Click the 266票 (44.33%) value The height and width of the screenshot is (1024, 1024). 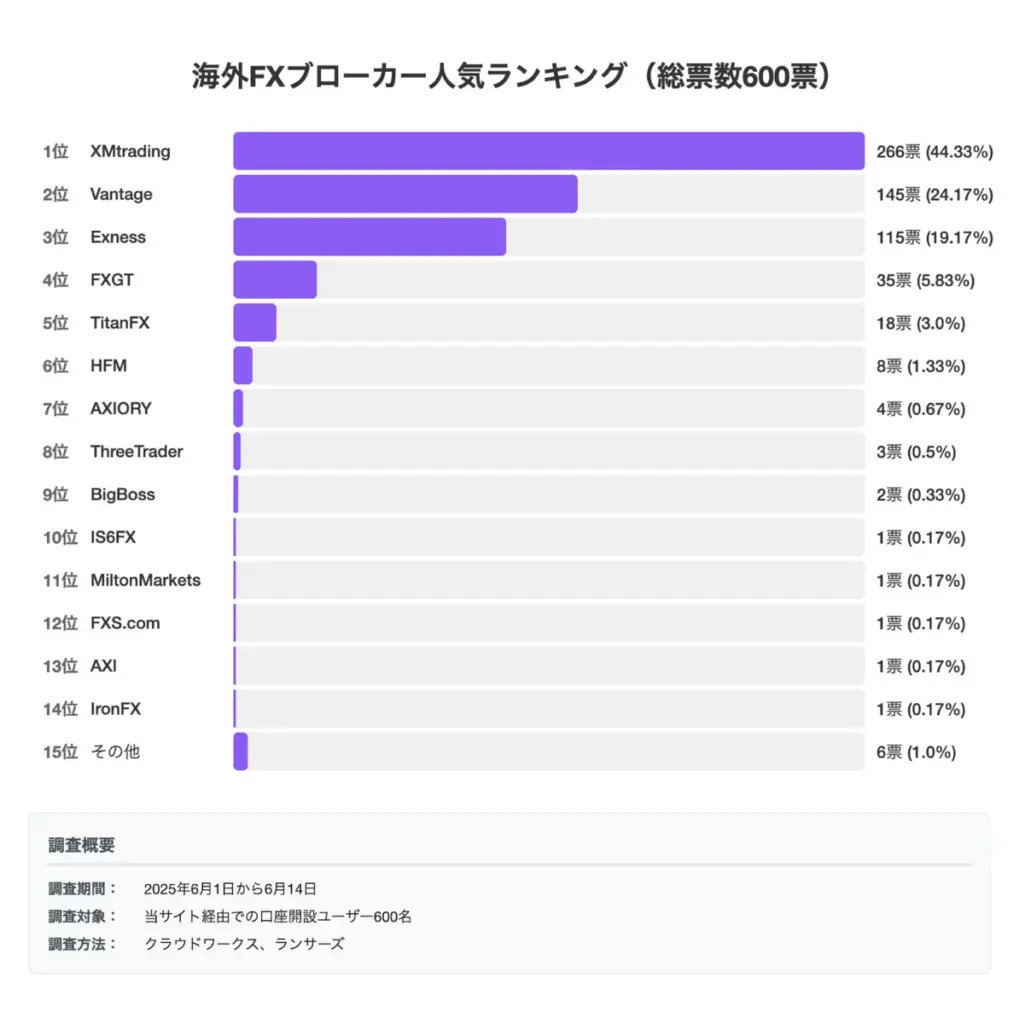(934, 152)
